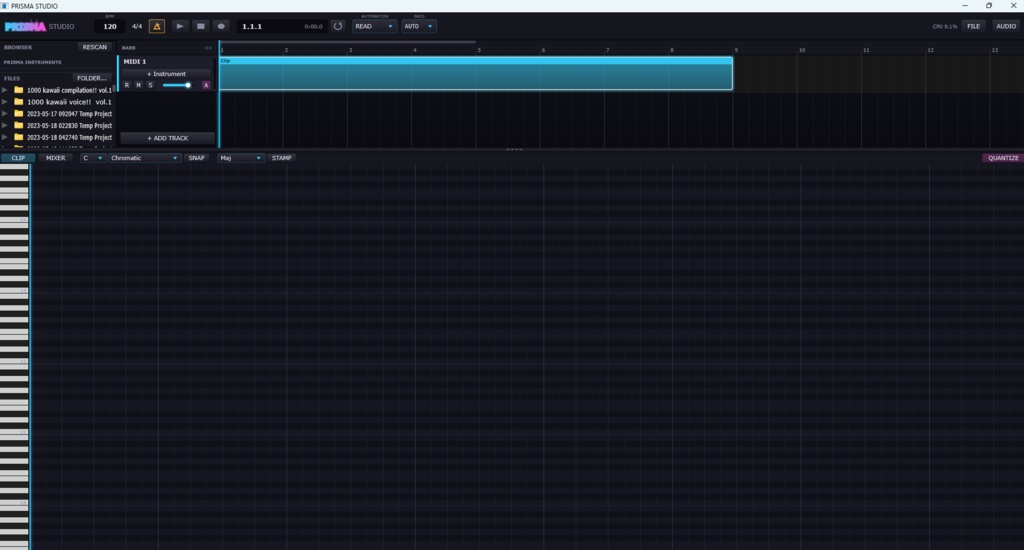This screenshot has height=550, width=1024.
Task: Toggle the loop cycle icon
Action: coord(338,26)
